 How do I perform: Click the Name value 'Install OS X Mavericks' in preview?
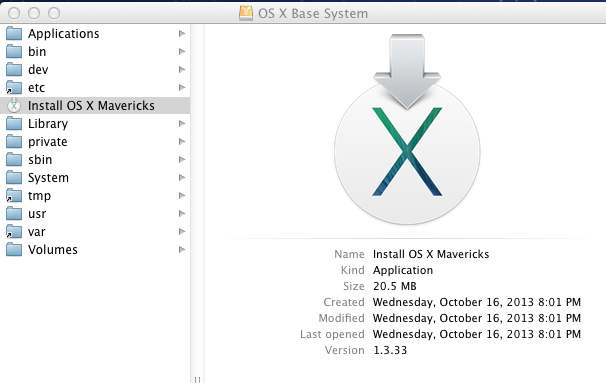[x=431, y=254]
